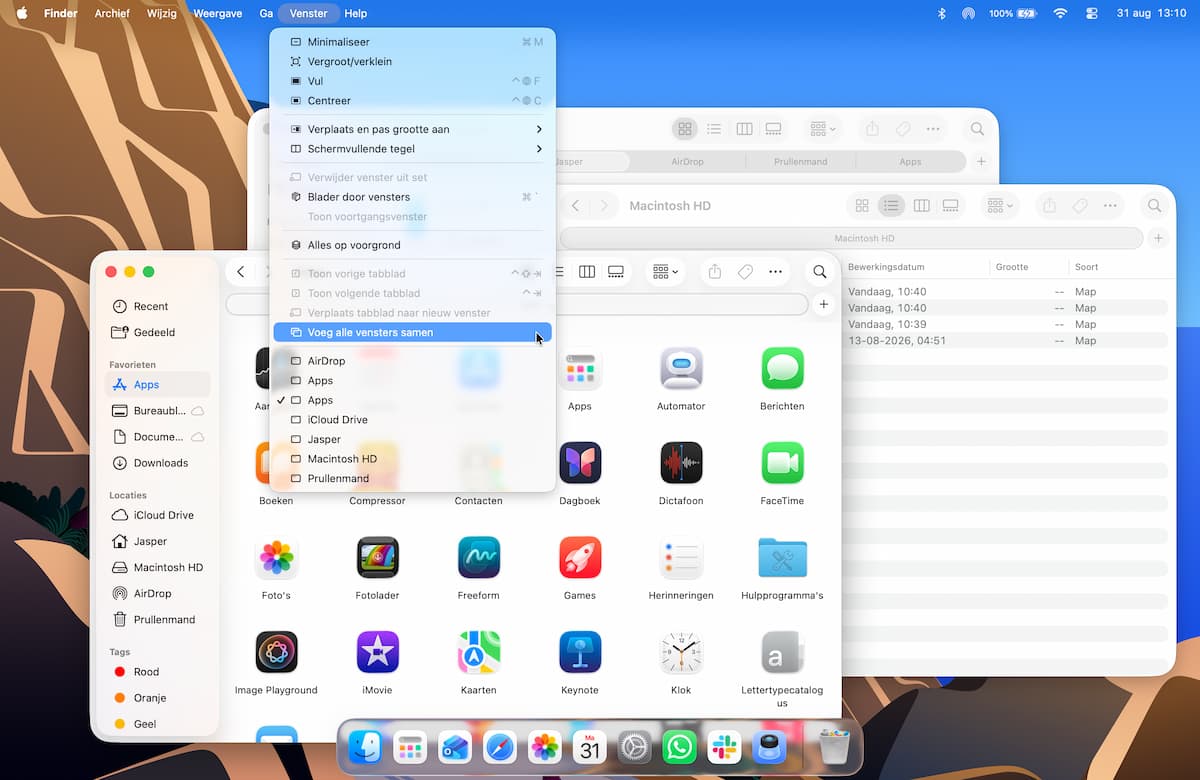Screen dimensions: 1200x780
Task: Switch to the AirDrop tab in rear window
Action: pyautogui.click(x=688, y=162)
